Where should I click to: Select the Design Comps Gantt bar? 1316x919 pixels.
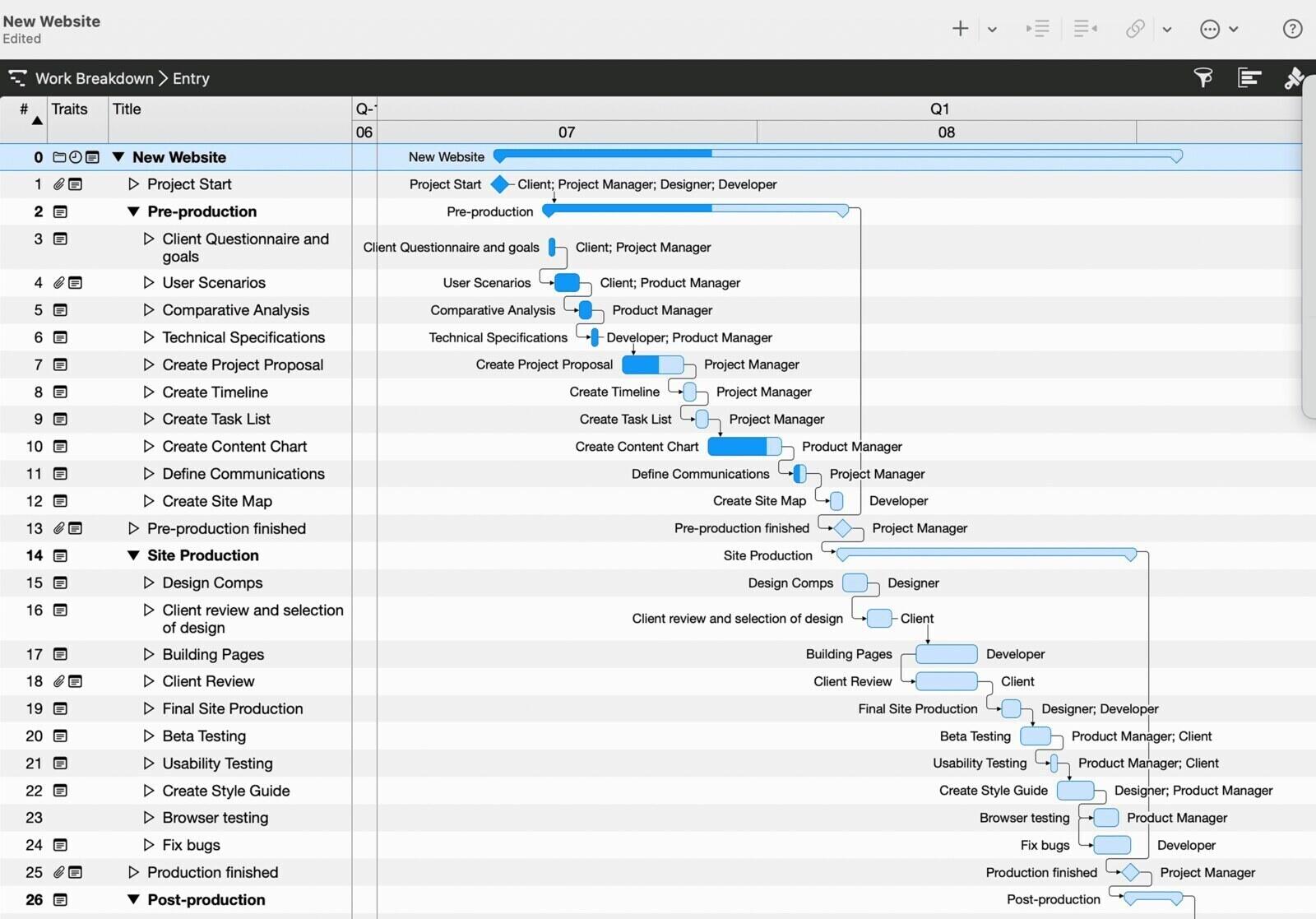click(x=855, y=582)
